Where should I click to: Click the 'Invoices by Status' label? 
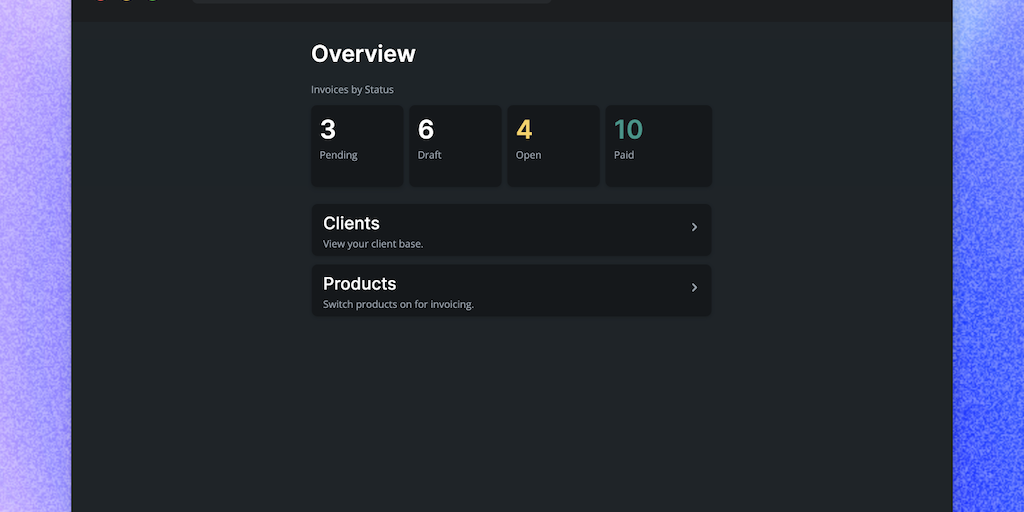click(352, 90)
